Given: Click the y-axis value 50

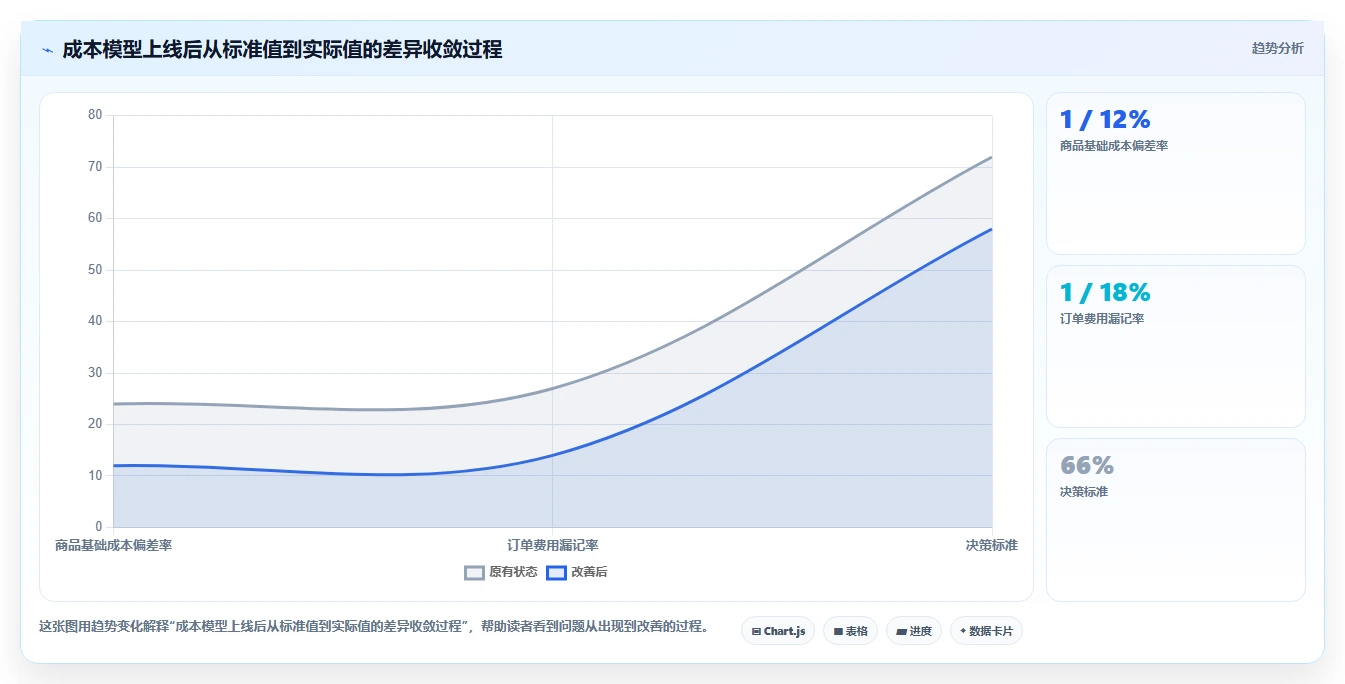Looking at the screenshot, I should pos(95,270).
